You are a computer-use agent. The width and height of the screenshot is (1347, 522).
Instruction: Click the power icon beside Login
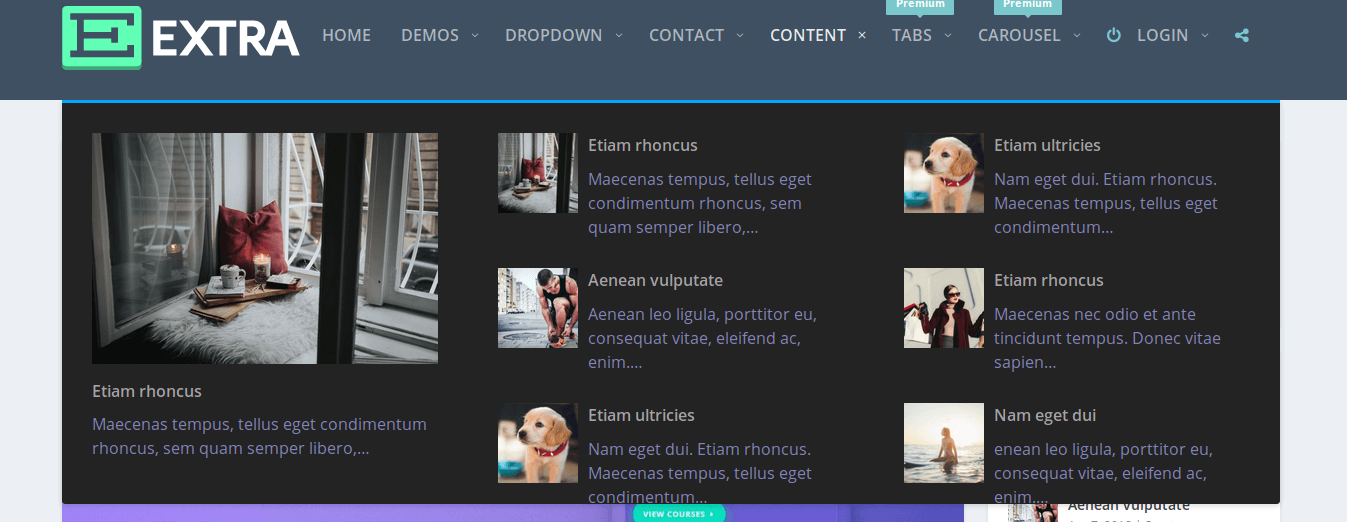pos(1113,36)
